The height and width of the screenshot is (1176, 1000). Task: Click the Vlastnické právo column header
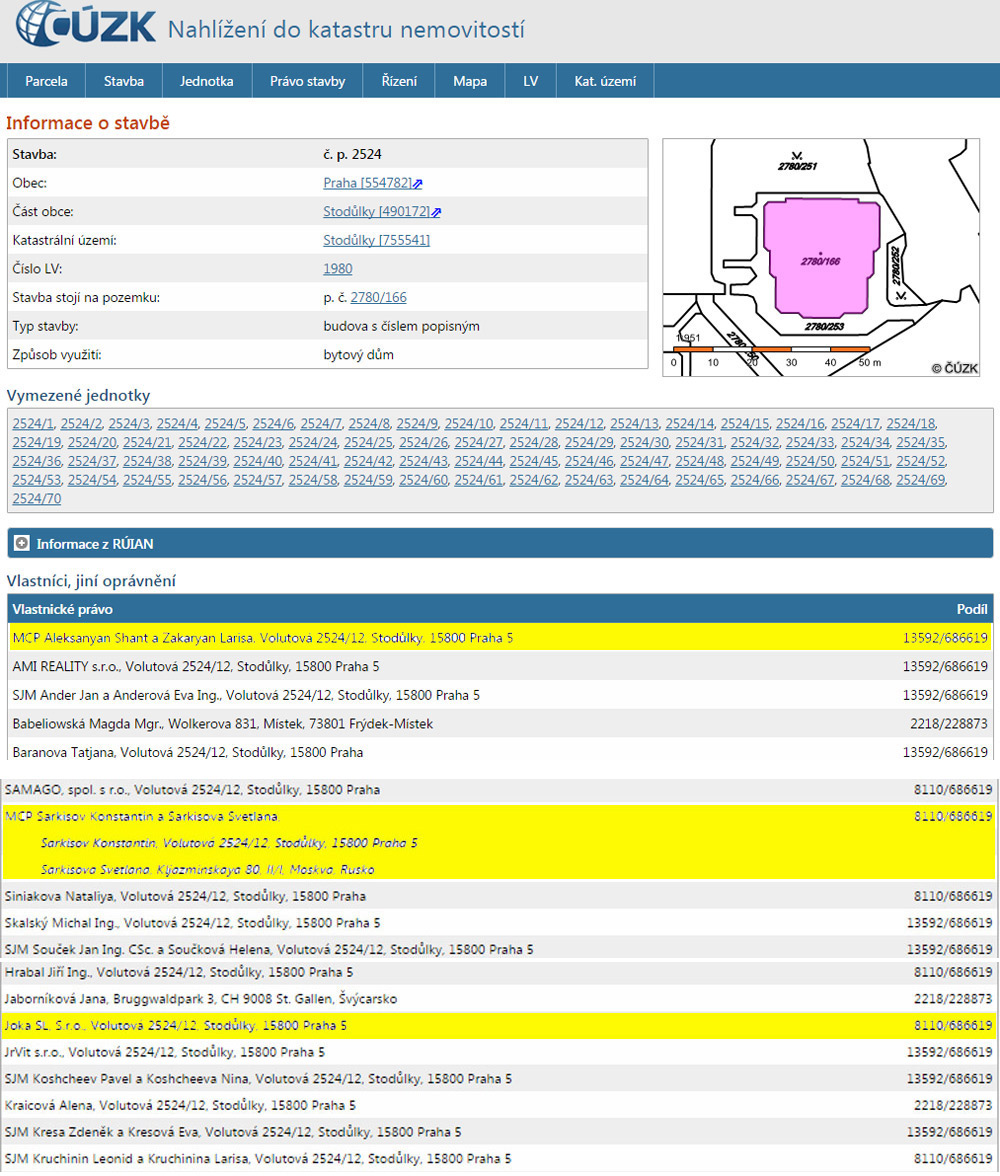(62, 609)
